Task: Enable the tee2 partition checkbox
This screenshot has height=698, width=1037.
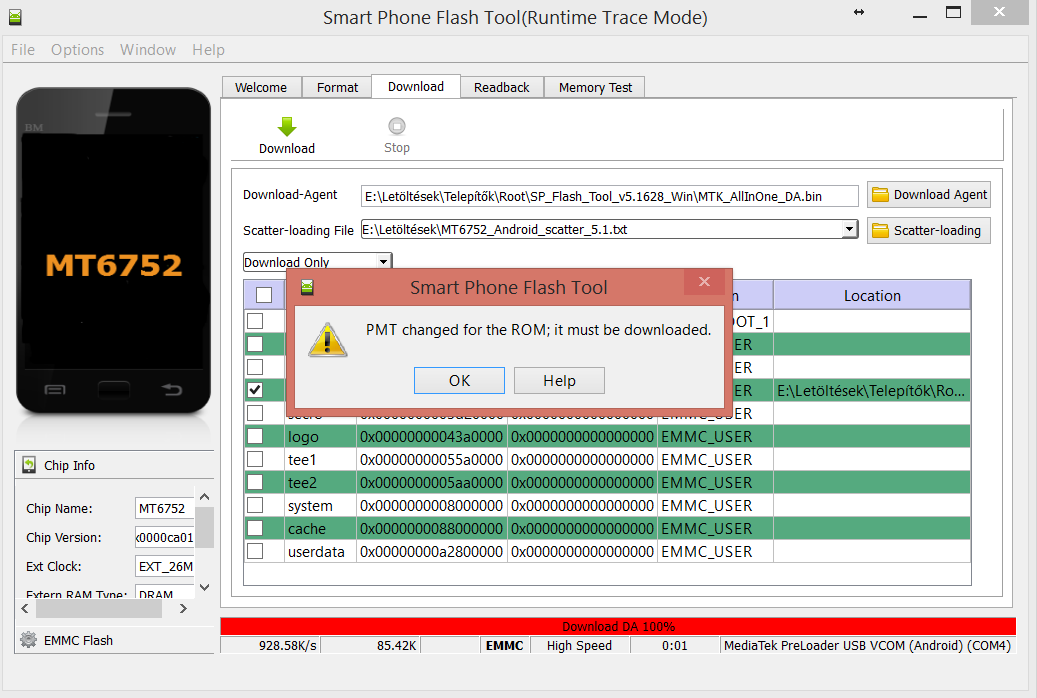Action: point(255,482)
